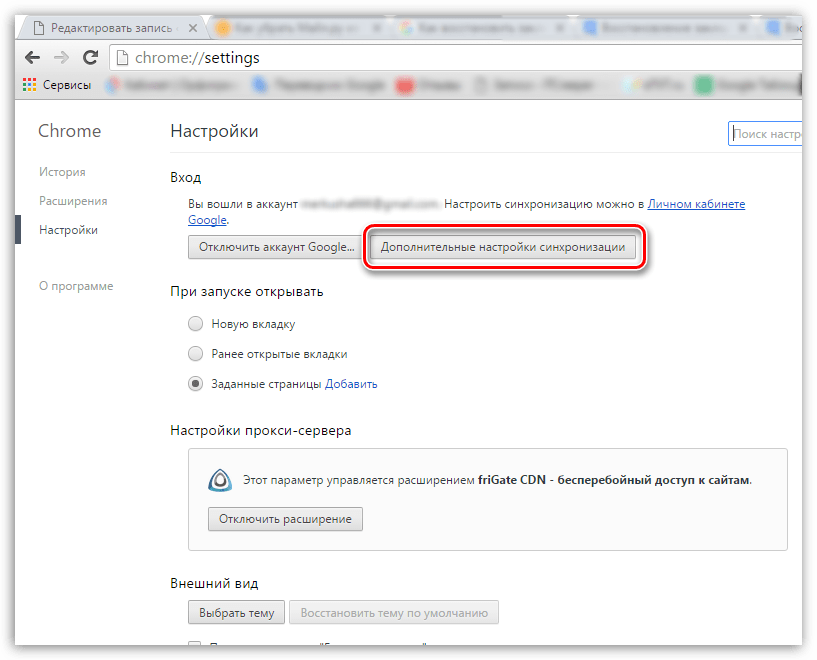Screen dimensions: 817x660
Task: Go back with the browser back arrow
Action: click(x=32, y=58)
